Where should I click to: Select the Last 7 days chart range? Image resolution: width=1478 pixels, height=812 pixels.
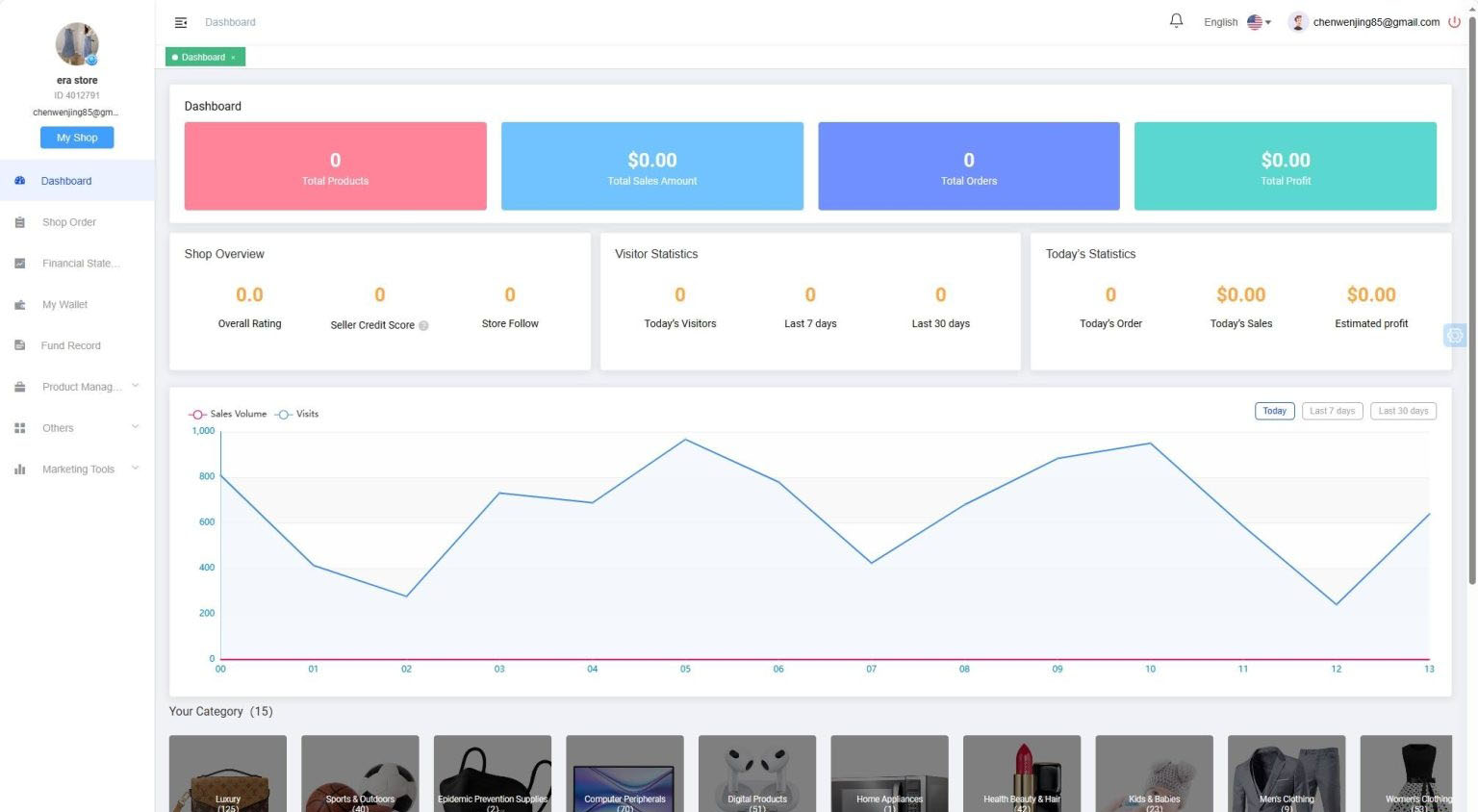tap(1332, 411)
